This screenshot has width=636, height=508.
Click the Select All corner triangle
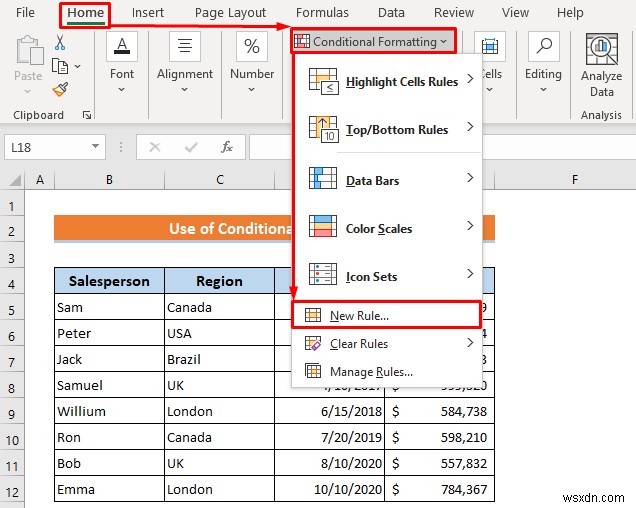click(x=15, y=179)
